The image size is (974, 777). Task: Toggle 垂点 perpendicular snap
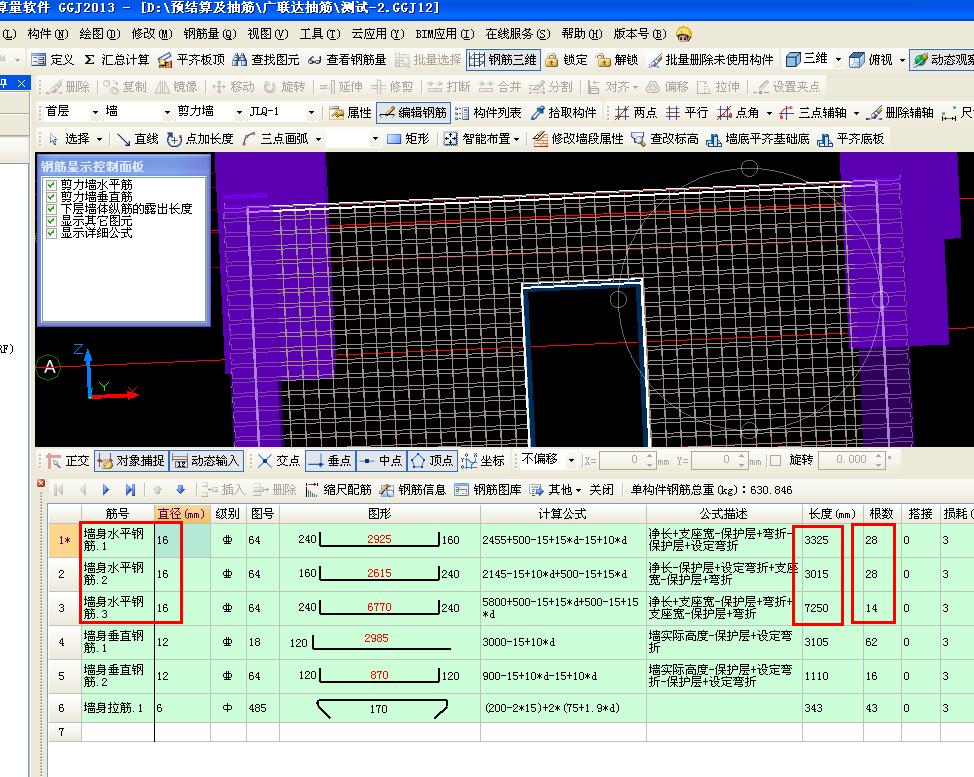[x=330, y=460]
